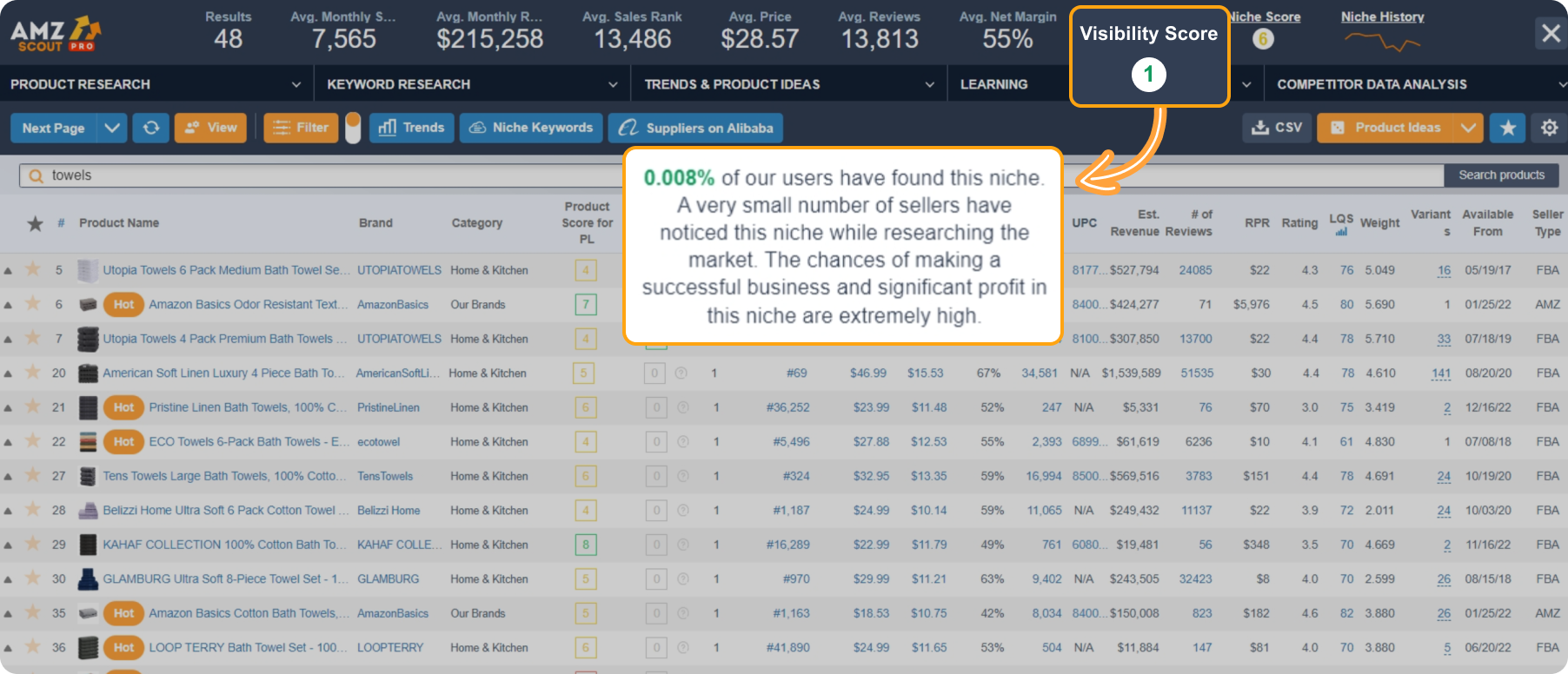
Task: Find Suppliers on Alibaba
Action: [695, 128]
